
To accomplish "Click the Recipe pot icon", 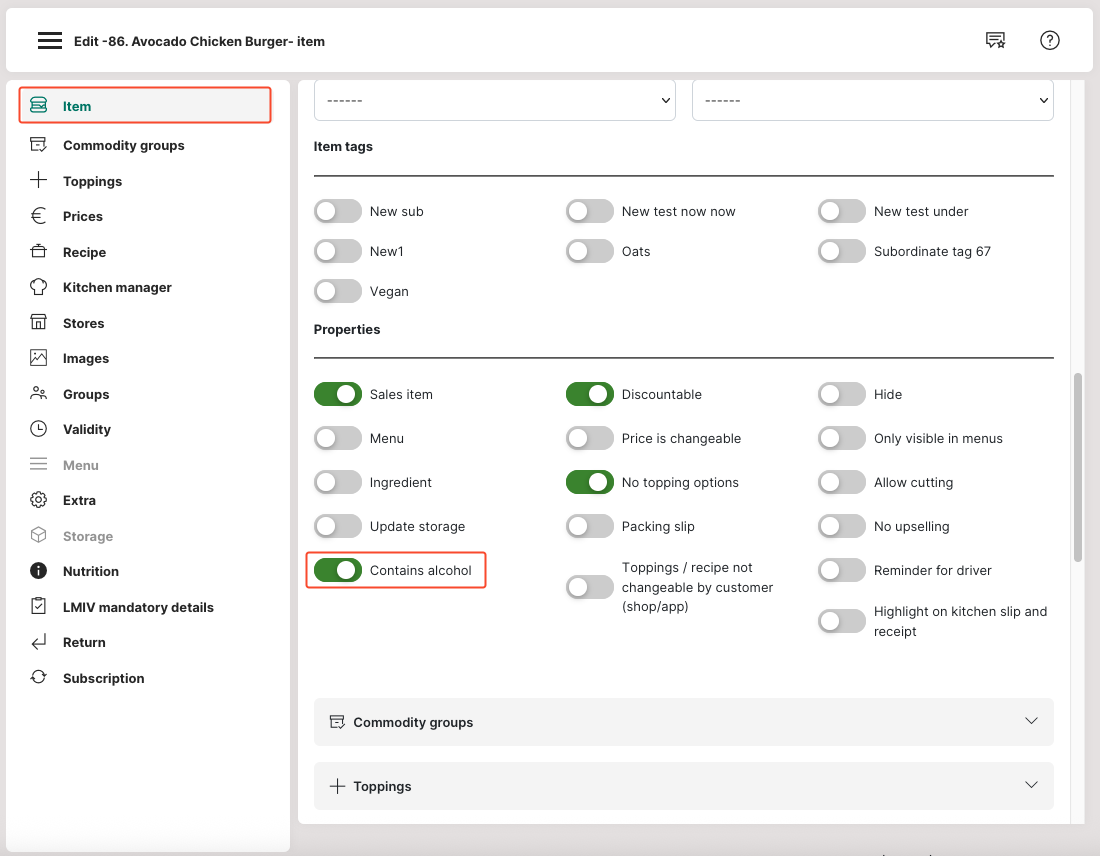I will click(39, 252).
